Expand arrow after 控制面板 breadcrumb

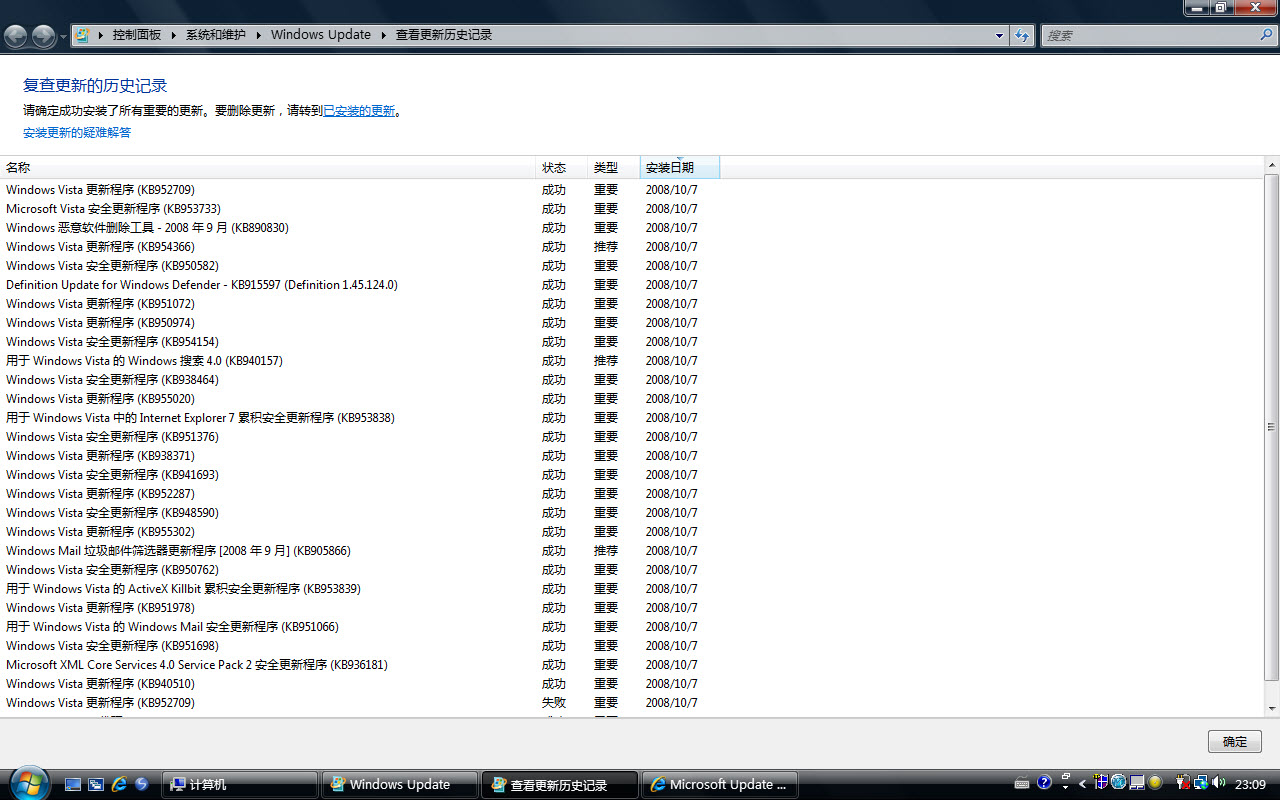click(x=174, y=35)
